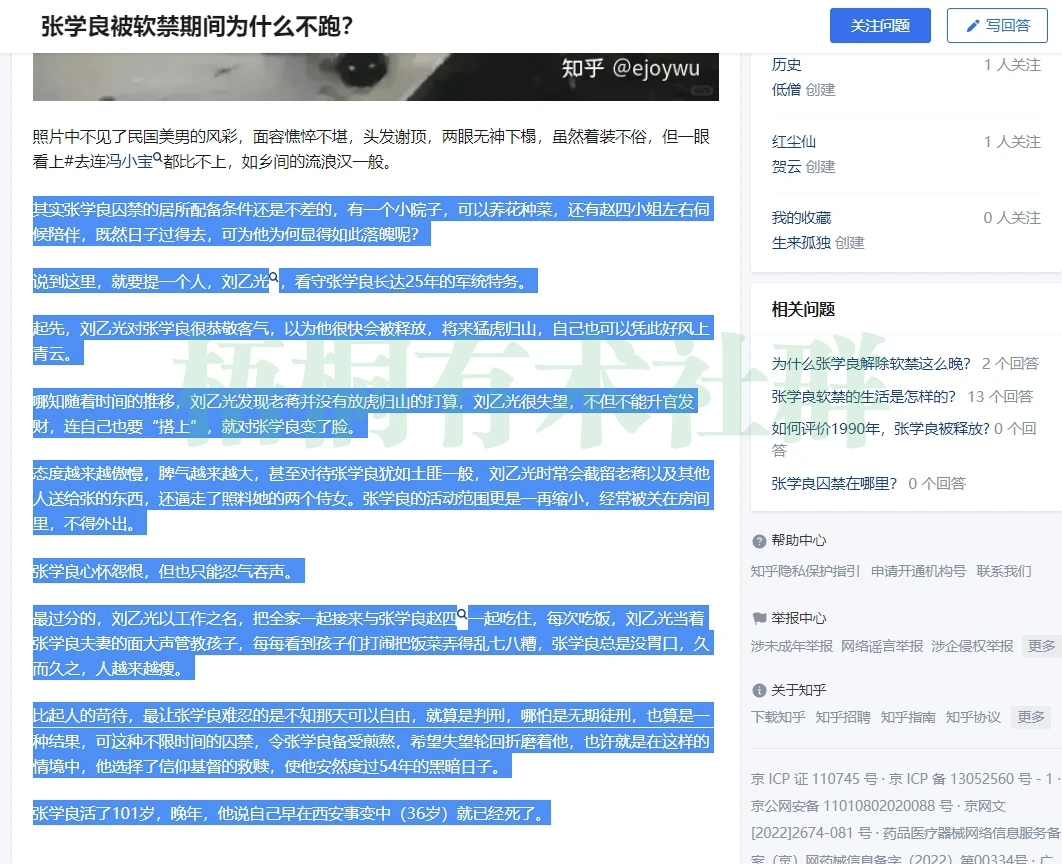Click the 关于知乎 info icon
The height and width of the screenshot is (864, 1062).
click(759, 690)
